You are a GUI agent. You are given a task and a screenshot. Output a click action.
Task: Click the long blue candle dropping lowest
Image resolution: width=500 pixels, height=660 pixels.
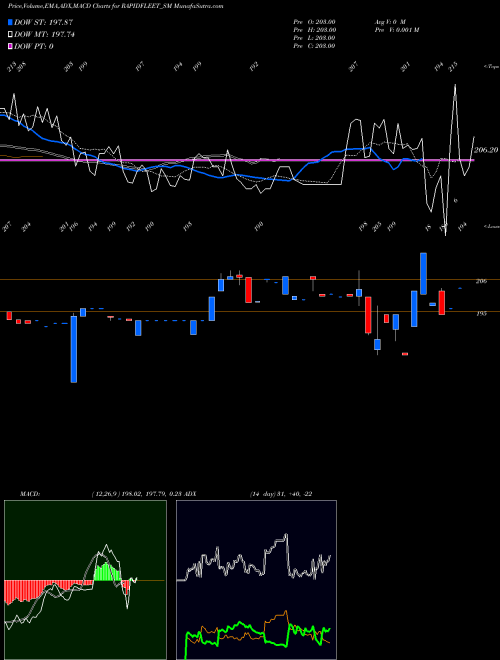(74, 349)
